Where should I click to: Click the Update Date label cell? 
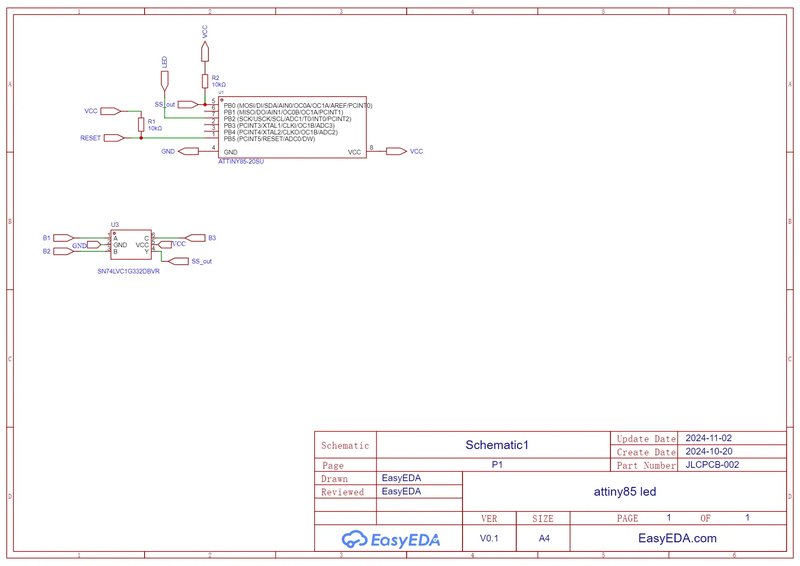(646, 439)
